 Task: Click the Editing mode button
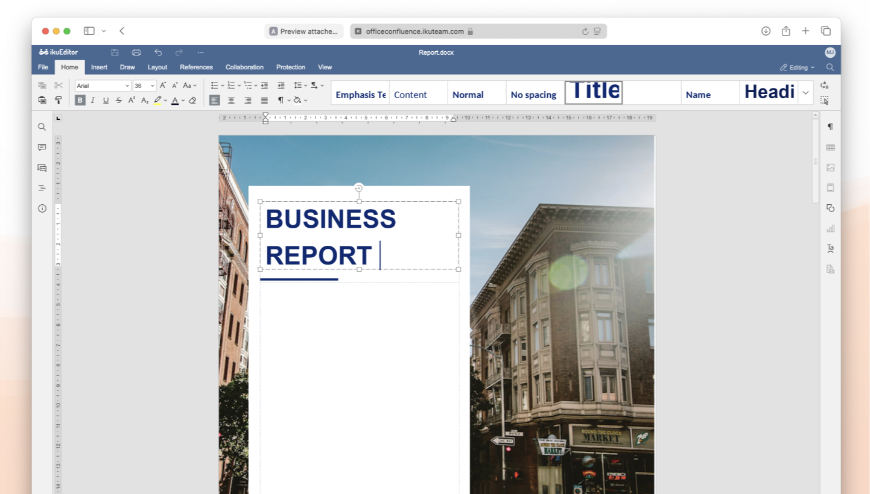(x=797, y=67)
